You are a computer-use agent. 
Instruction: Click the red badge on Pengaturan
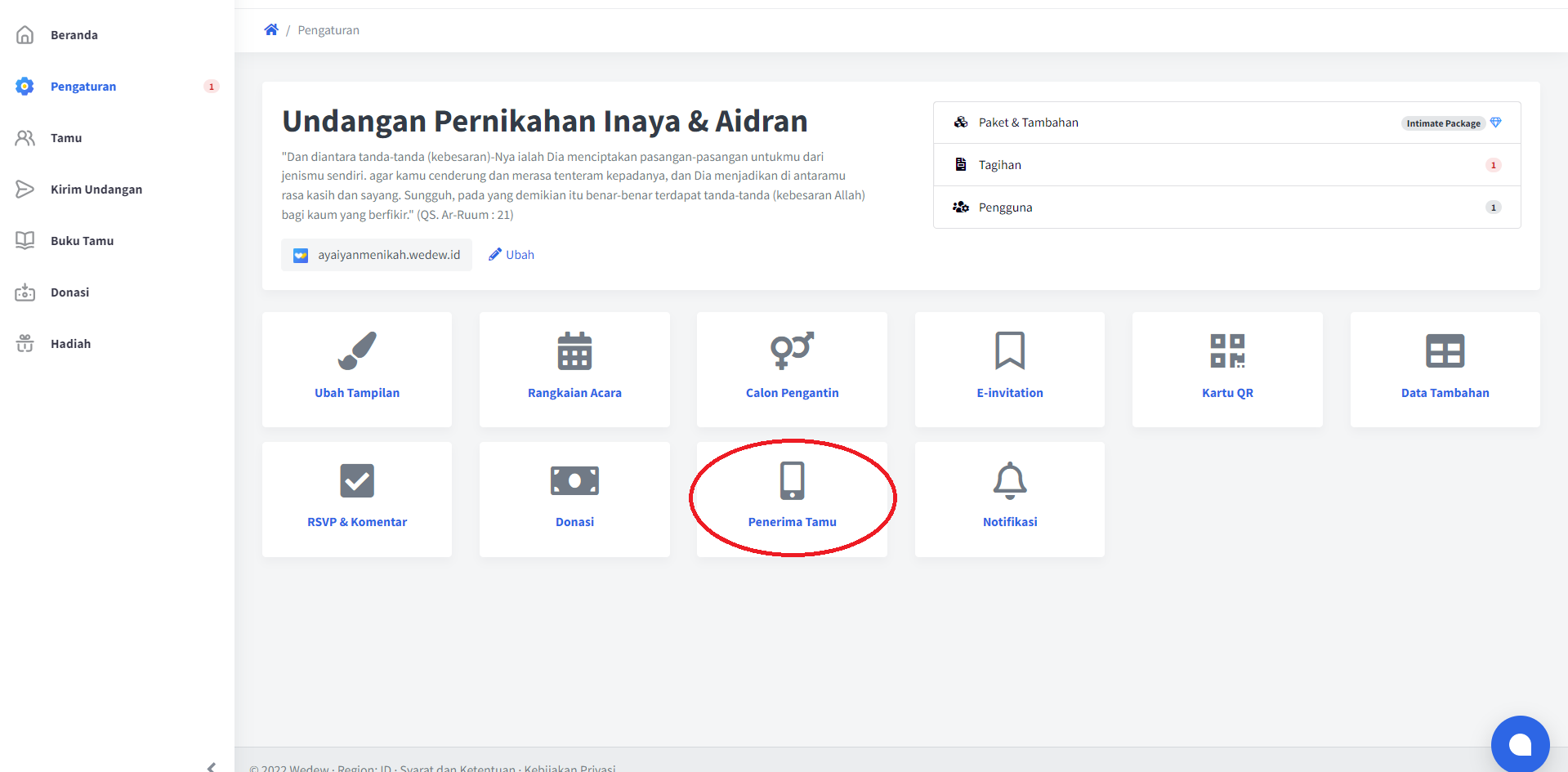[212, 87]
